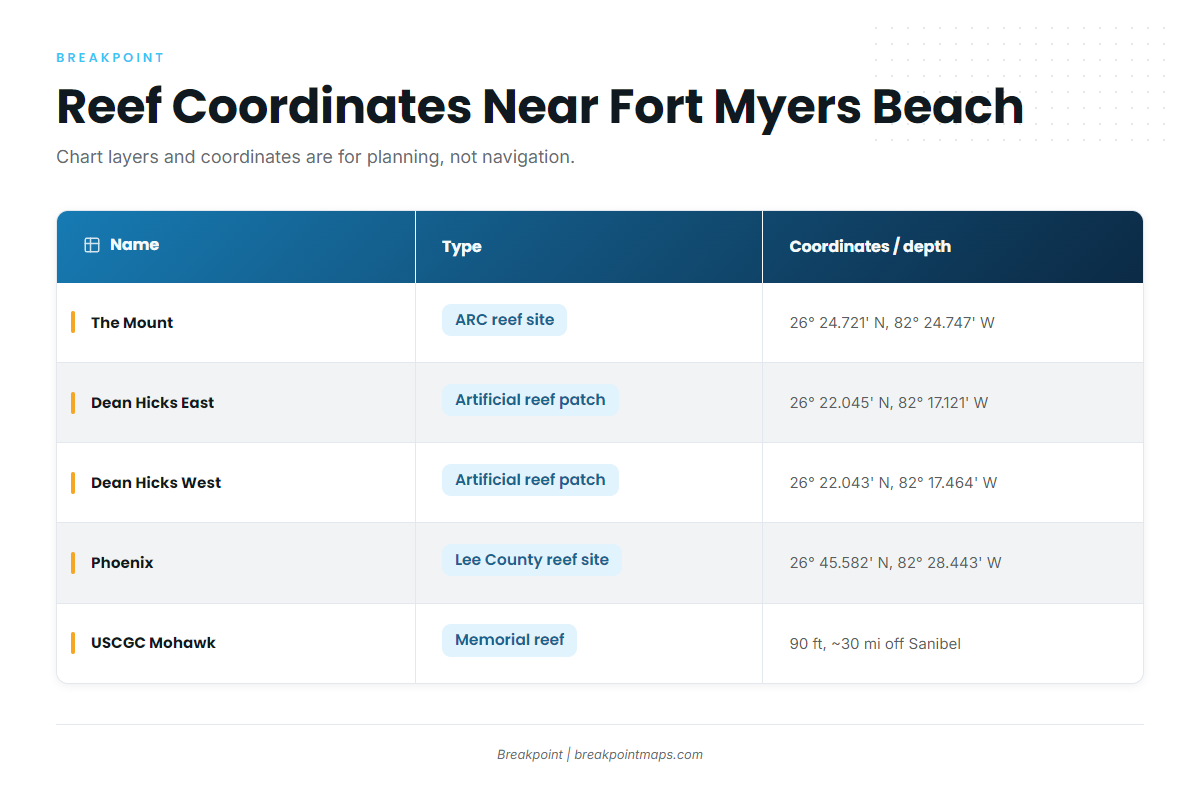Click the Memorial reef tag

coord(509,640)
